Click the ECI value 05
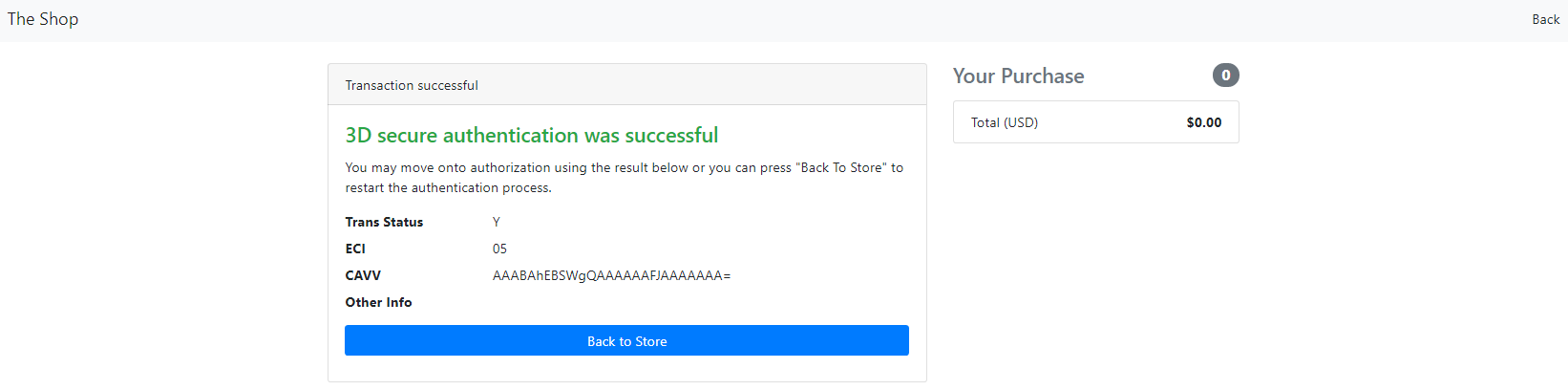The width and height of the screenshot is (1568, 390). coord(499,249)
